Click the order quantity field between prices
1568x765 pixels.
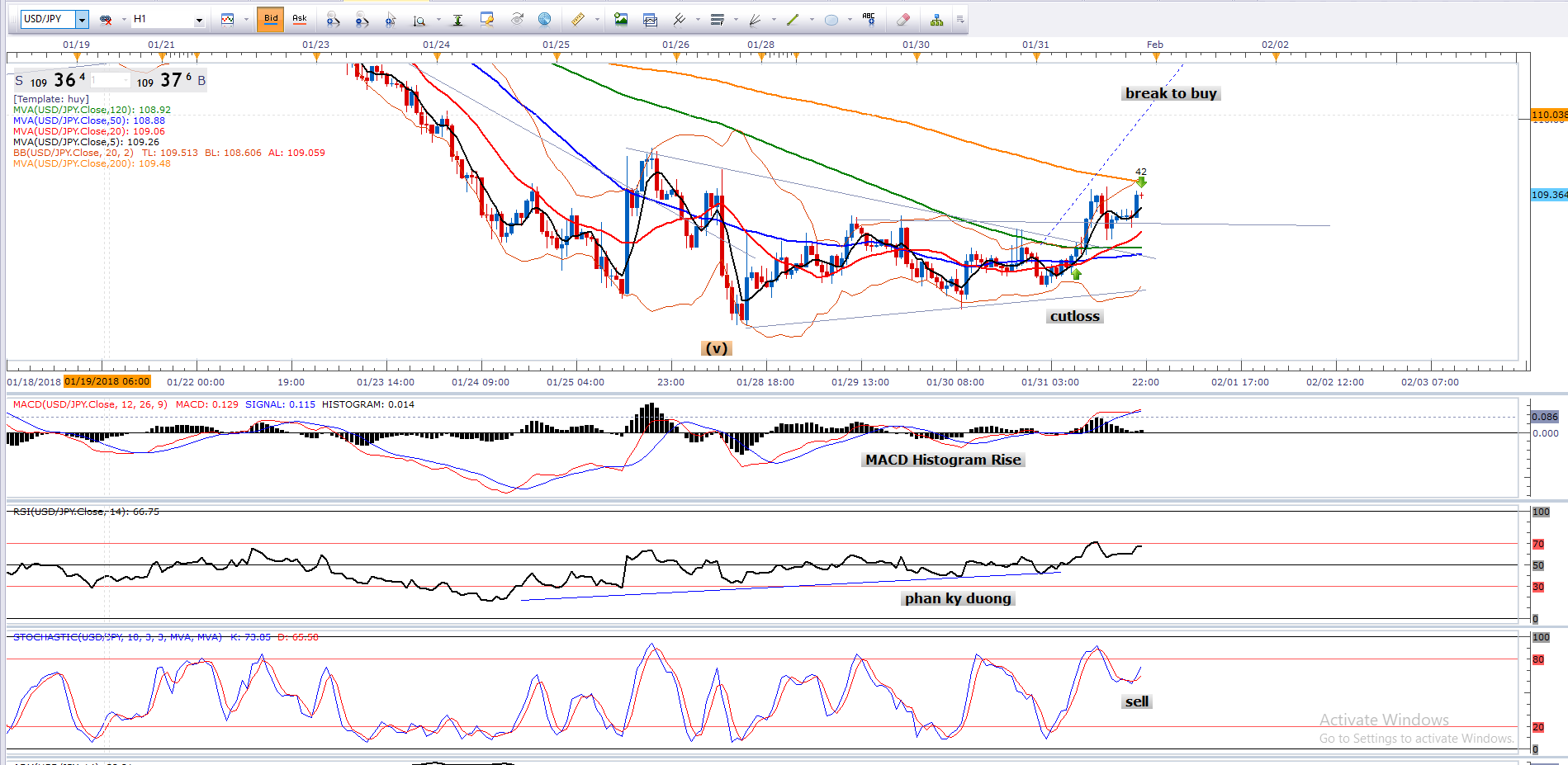click(110, 81)
